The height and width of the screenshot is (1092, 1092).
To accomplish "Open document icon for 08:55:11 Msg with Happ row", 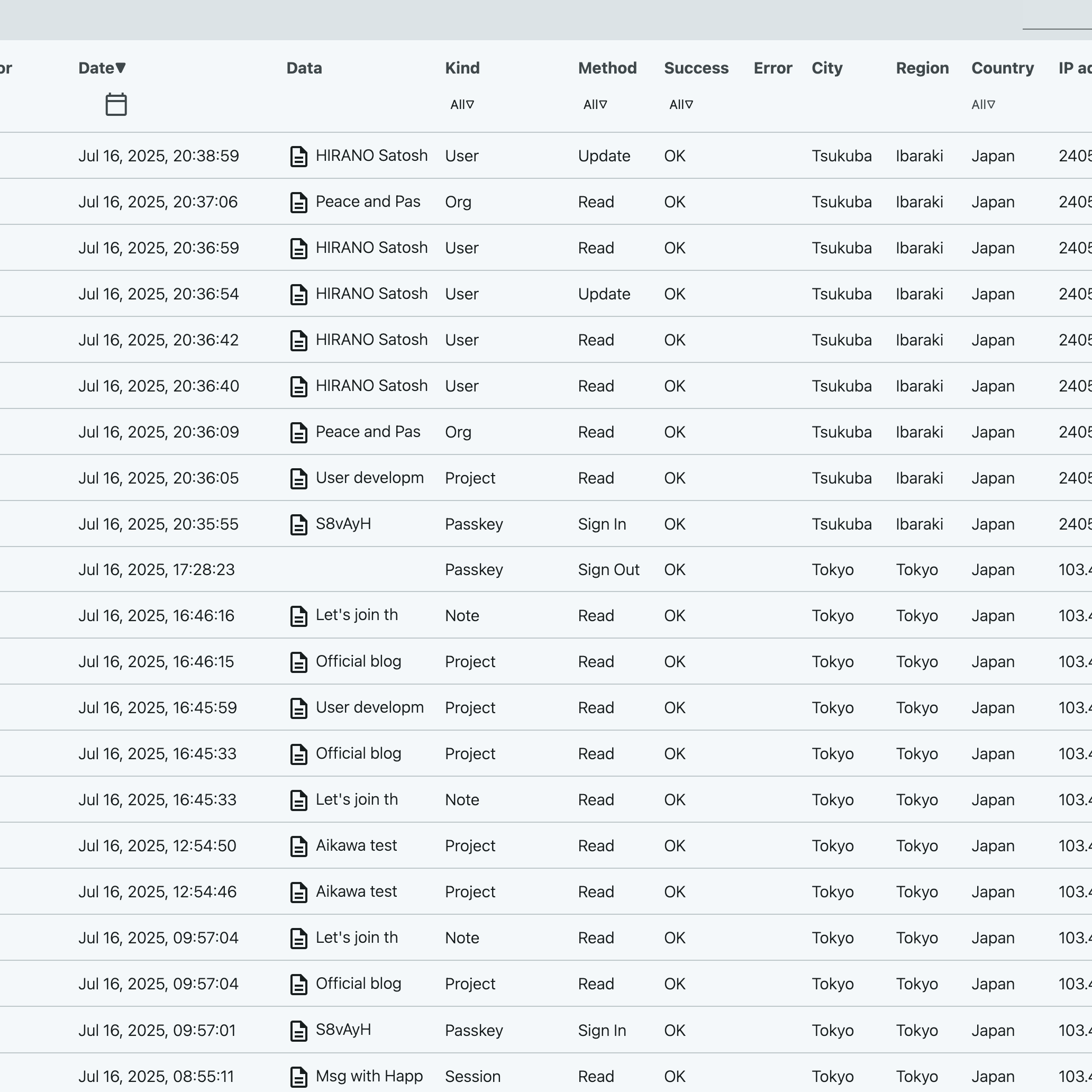I will coord(298,1077).
